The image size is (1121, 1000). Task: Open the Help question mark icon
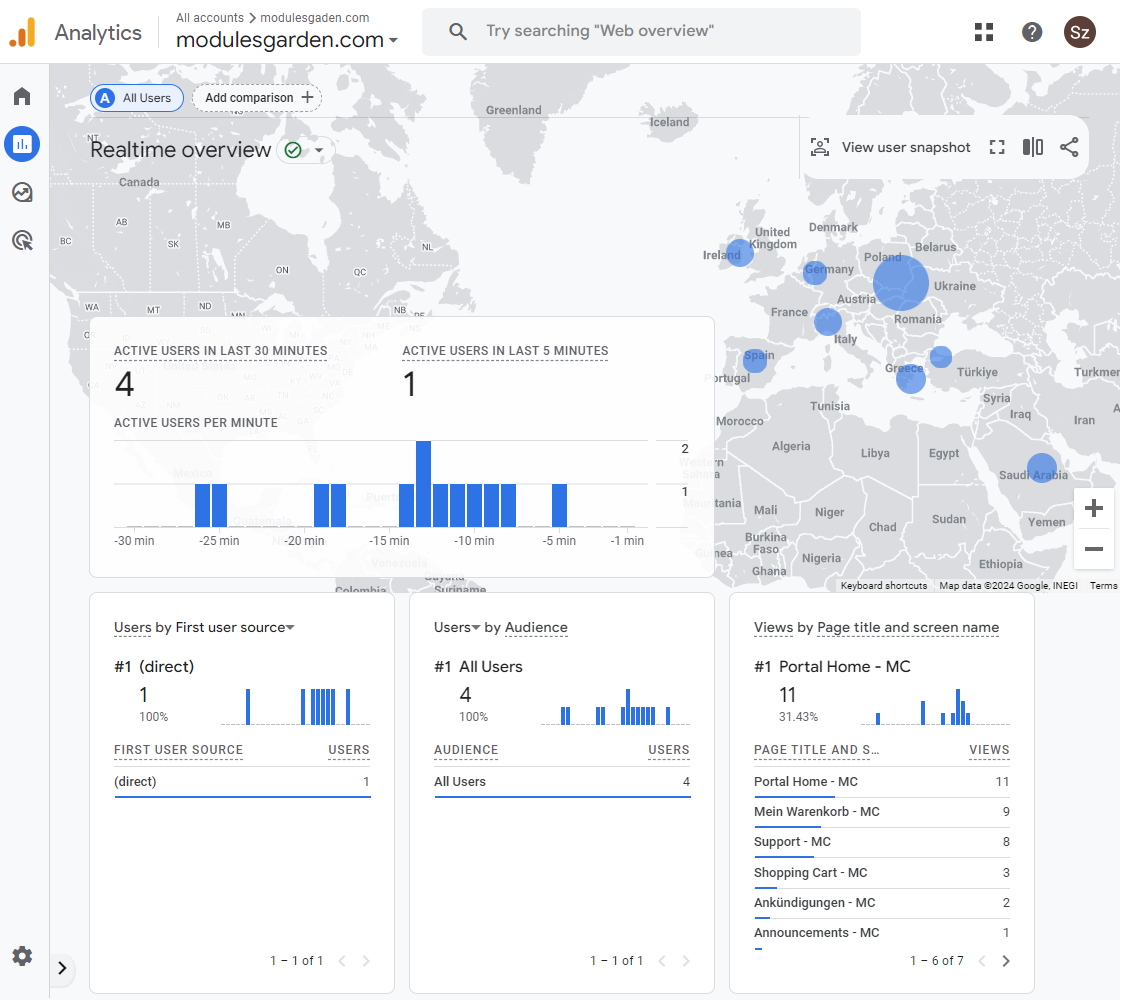(1032, 32)
